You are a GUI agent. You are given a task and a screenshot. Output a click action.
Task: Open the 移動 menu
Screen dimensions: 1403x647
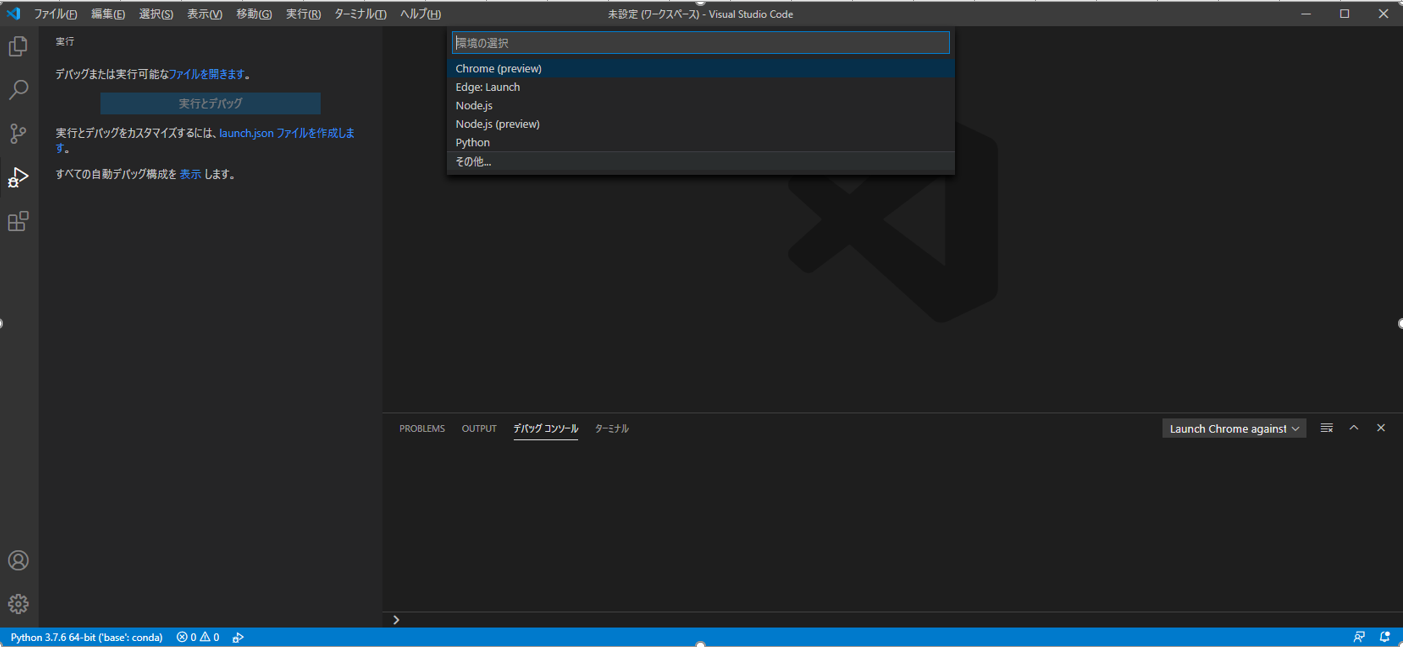(x=254, y=14)
